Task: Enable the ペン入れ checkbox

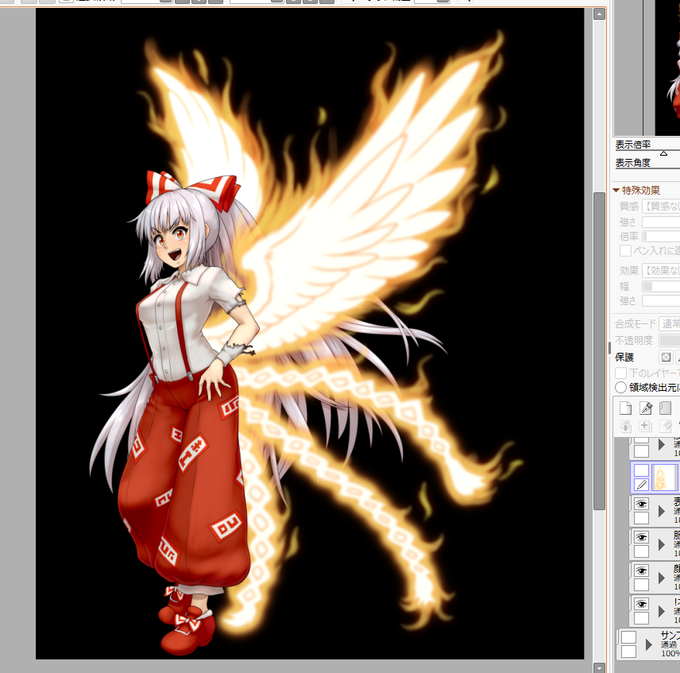Action: tap(625, 251)
